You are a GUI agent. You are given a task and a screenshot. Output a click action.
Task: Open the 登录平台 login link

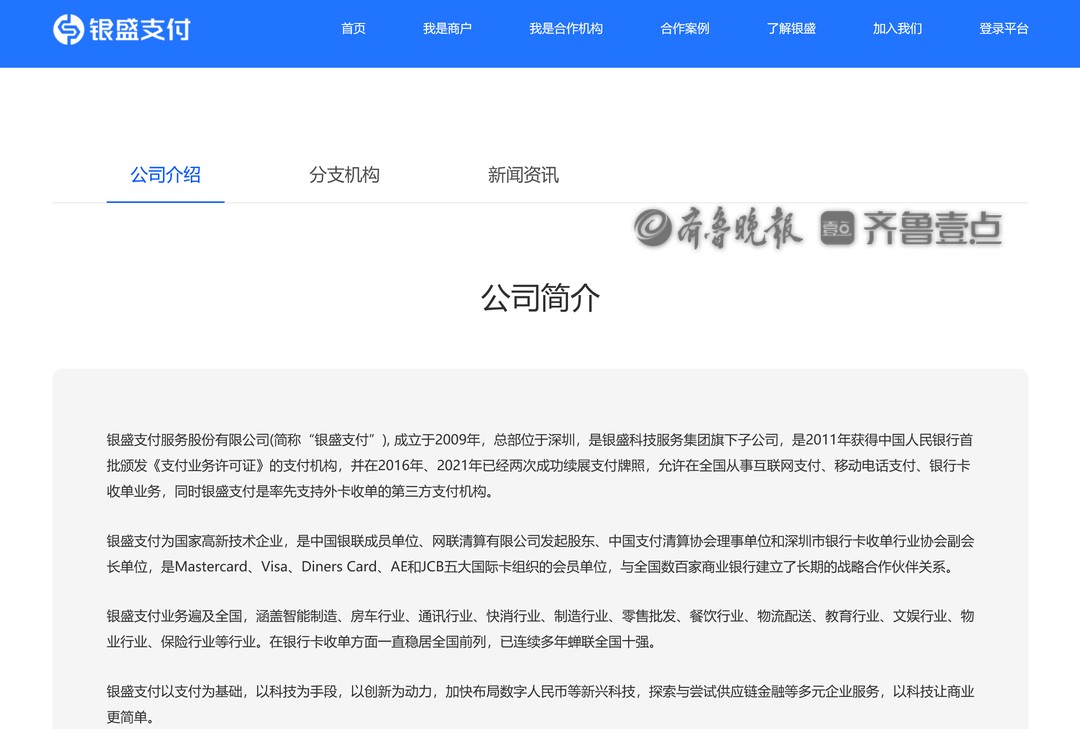(1003, 29)
